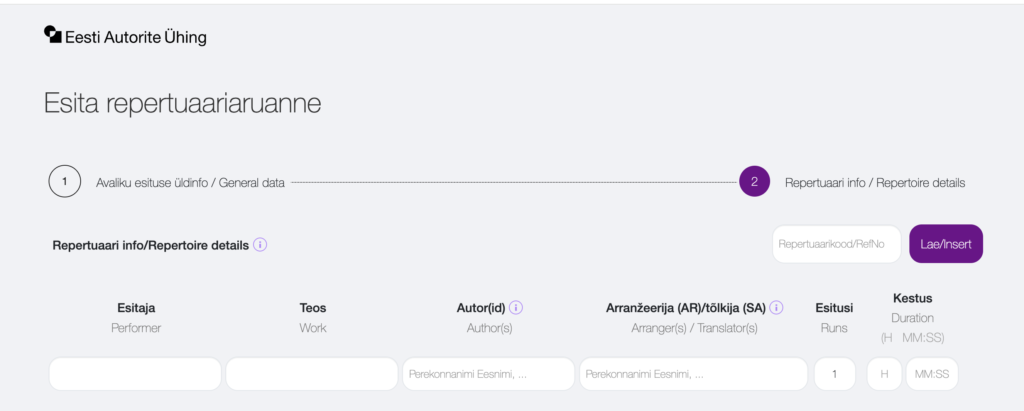
Task: Show info tooltip beside Autor(id) heading
Action: coord(516,308)
